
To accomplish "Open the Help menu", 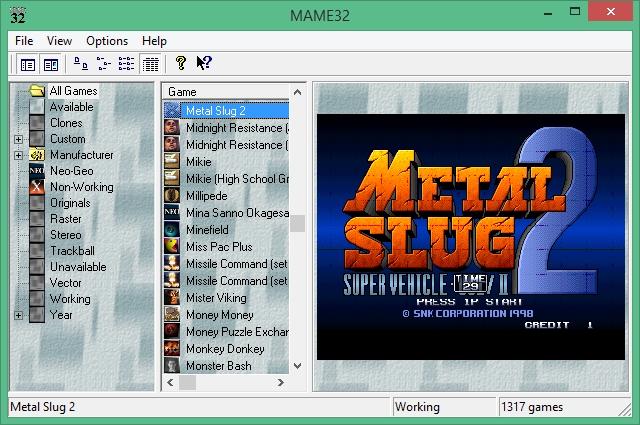I will pyautogui.click(x=154, y=41).
